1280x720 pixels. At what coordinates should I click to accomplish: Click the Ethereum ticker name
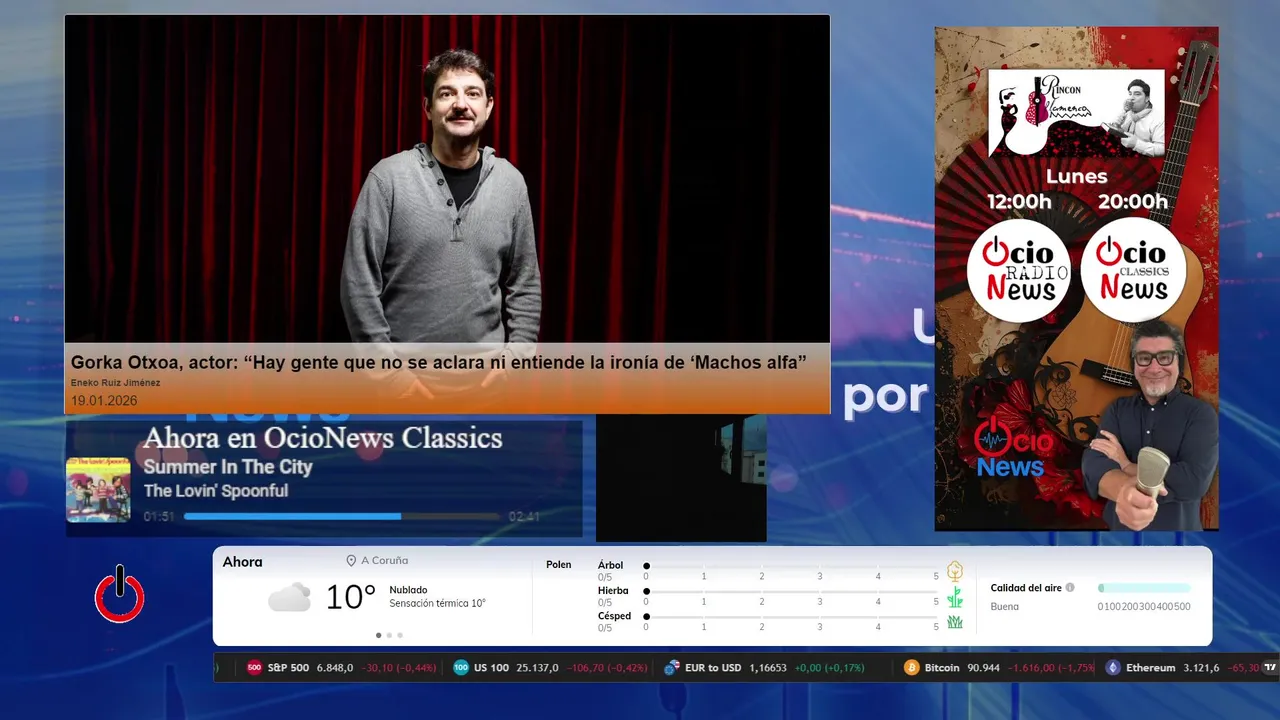tap(1151, 667)
